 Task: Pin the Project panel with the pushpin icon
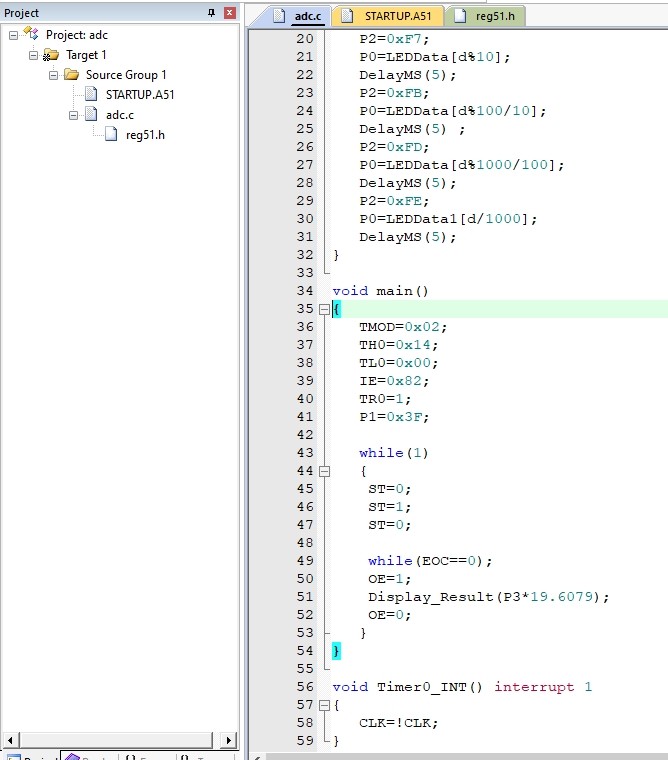coord(211,13)
